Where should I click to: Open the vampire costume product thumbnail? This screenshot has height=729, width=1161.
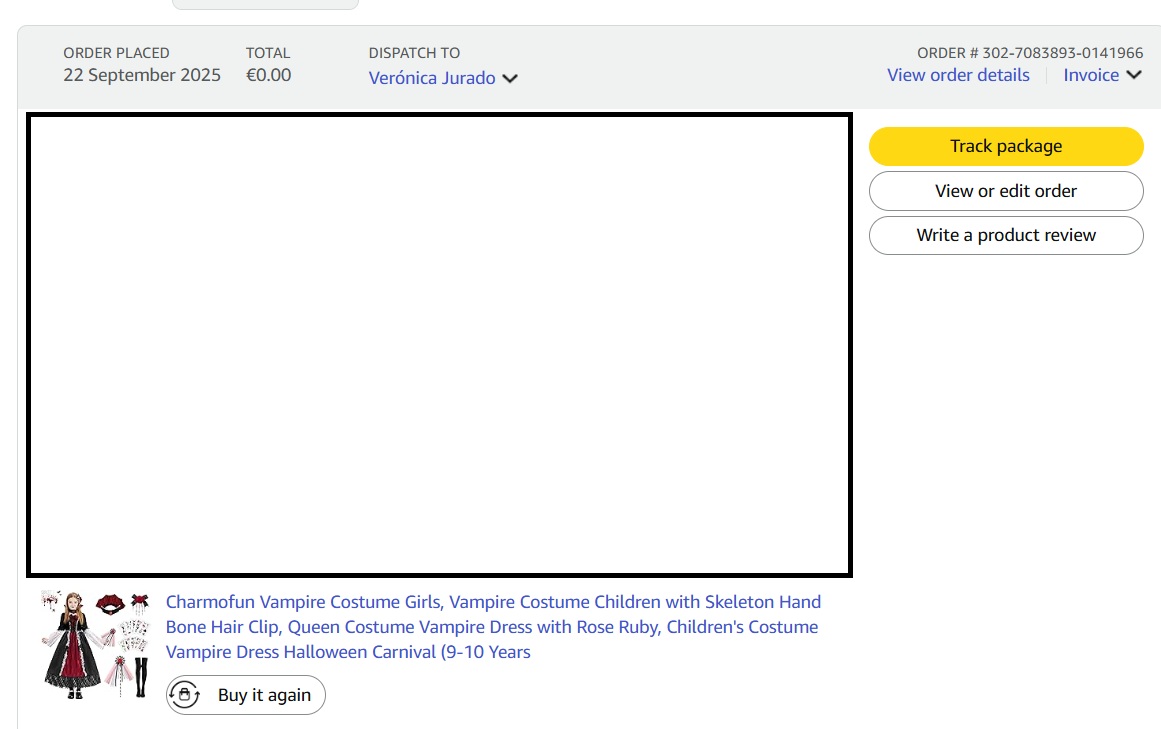tap(95, 644)
